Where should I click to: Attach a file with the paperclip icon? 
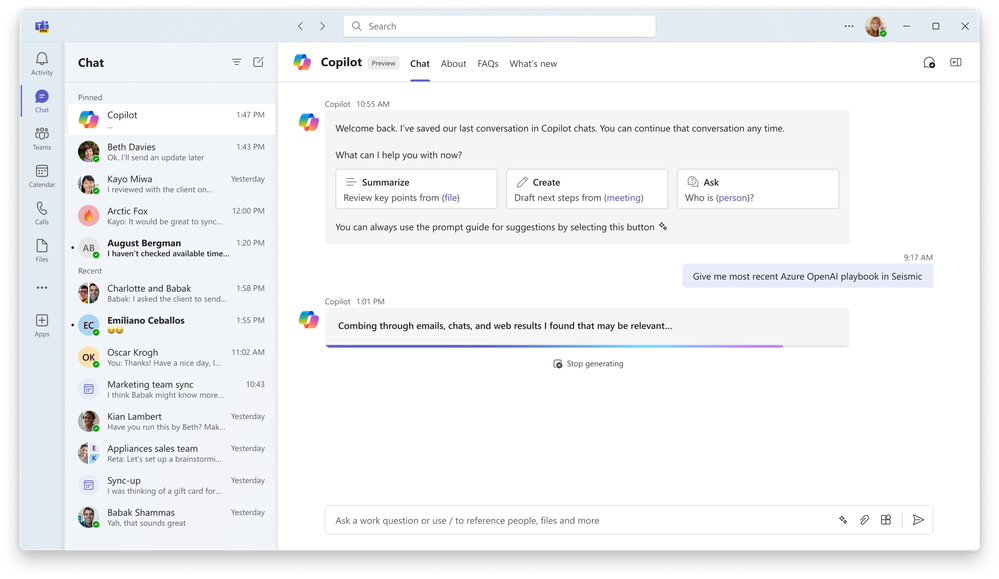pos(865,520)
